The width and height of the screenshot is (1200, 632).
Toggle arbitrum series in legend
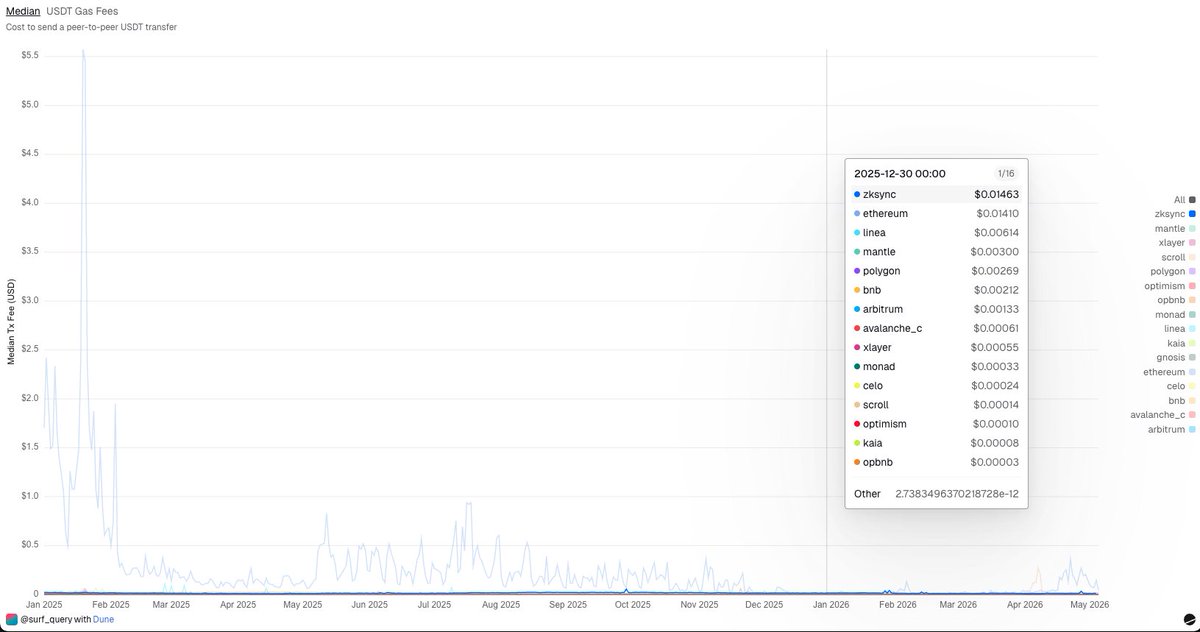pyautogui.click(x=1172, y=429)
